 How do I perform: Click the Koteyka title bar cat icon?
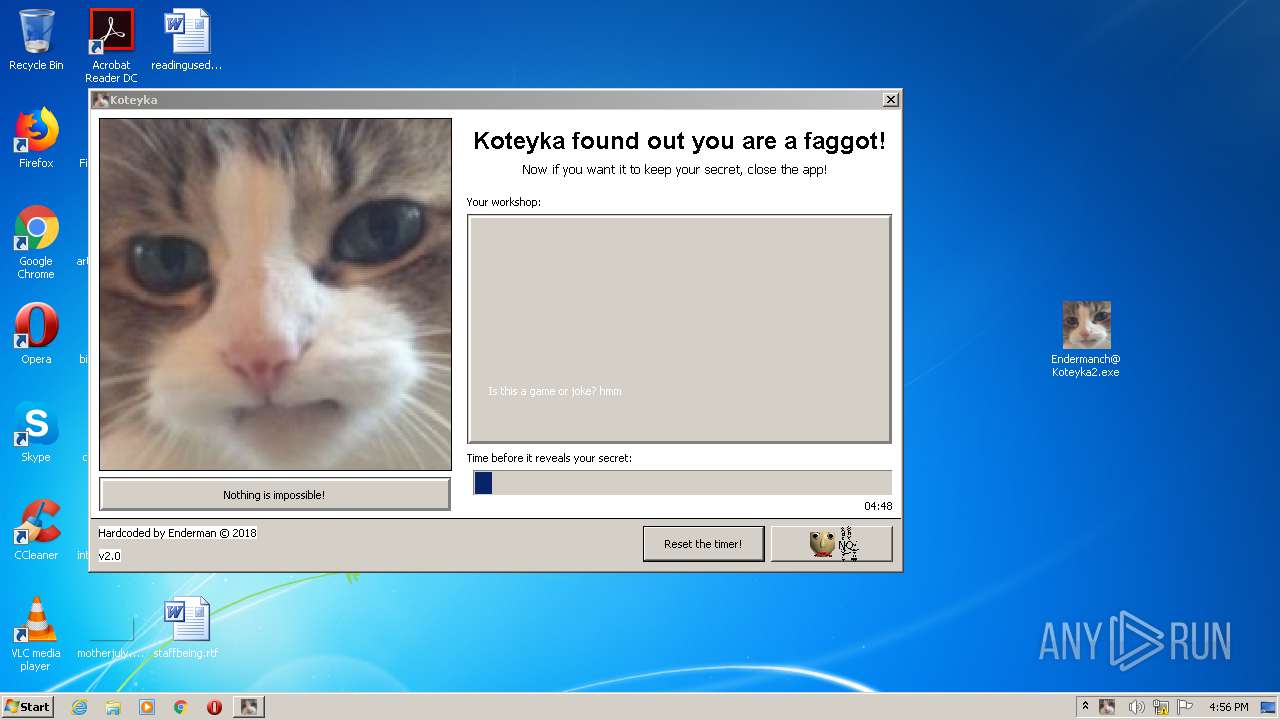[x=100, y=100]
